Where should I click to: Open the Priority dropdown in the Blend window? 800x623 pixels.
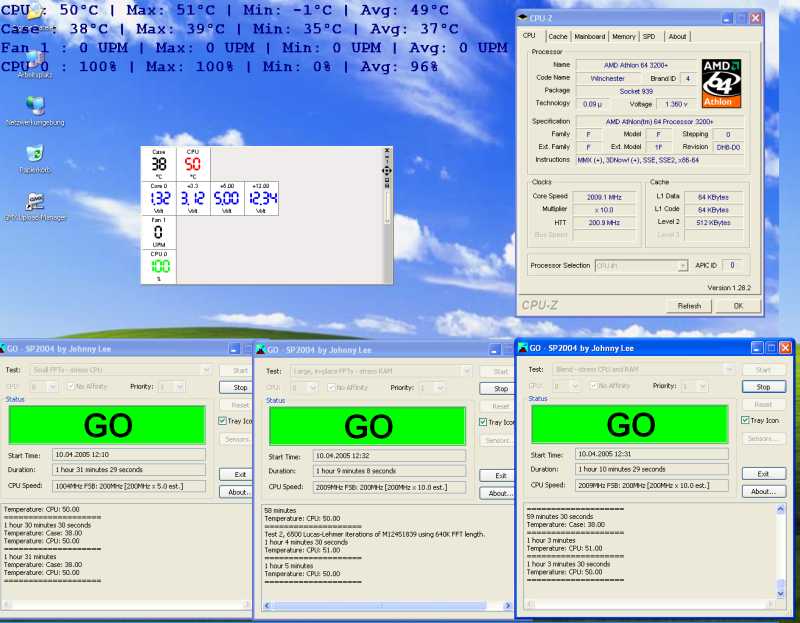(x=694, y=386)
